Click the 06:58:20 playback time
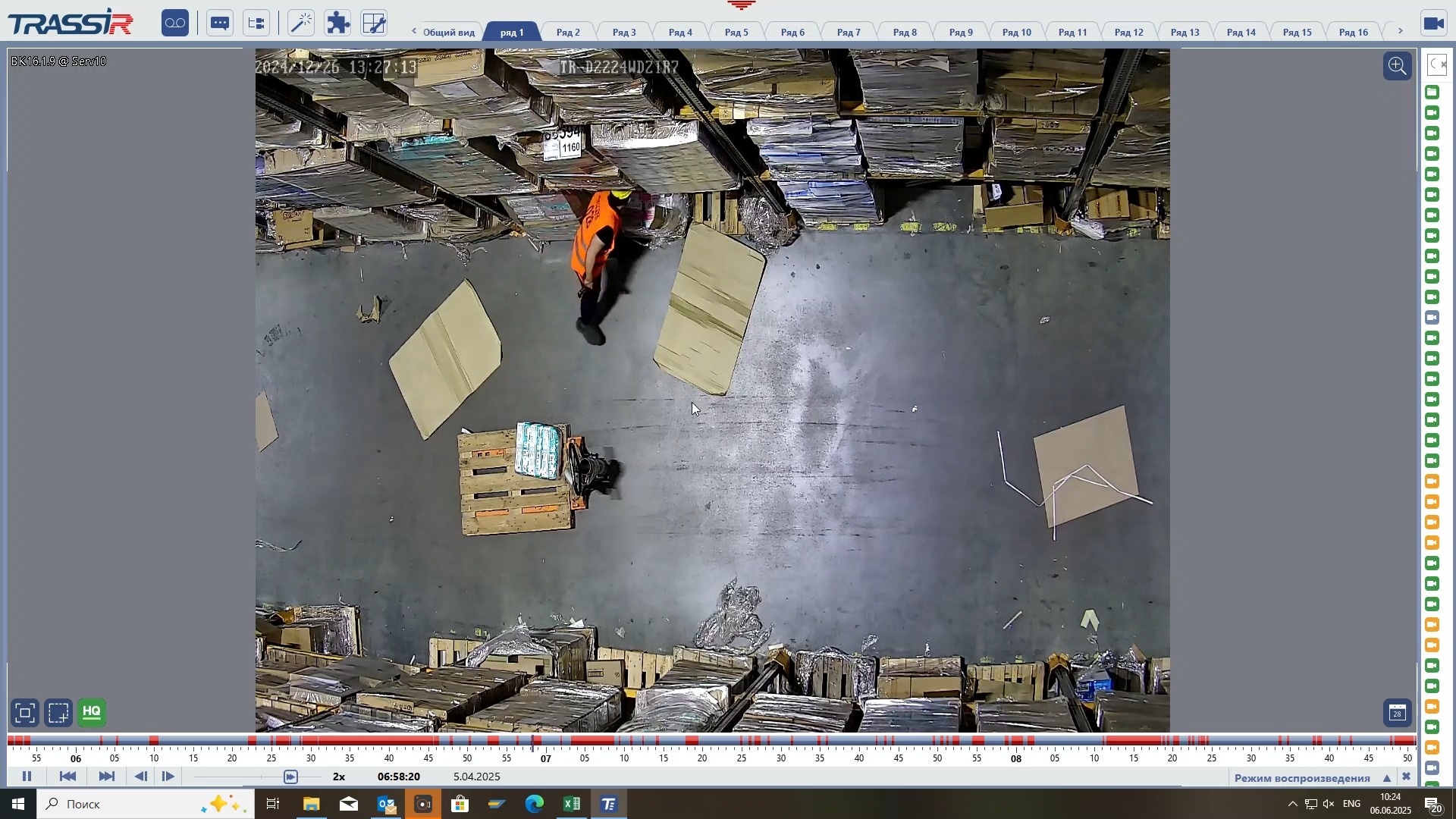The width and height of the screenshot is (1456, 819). (x=399, y=777)
